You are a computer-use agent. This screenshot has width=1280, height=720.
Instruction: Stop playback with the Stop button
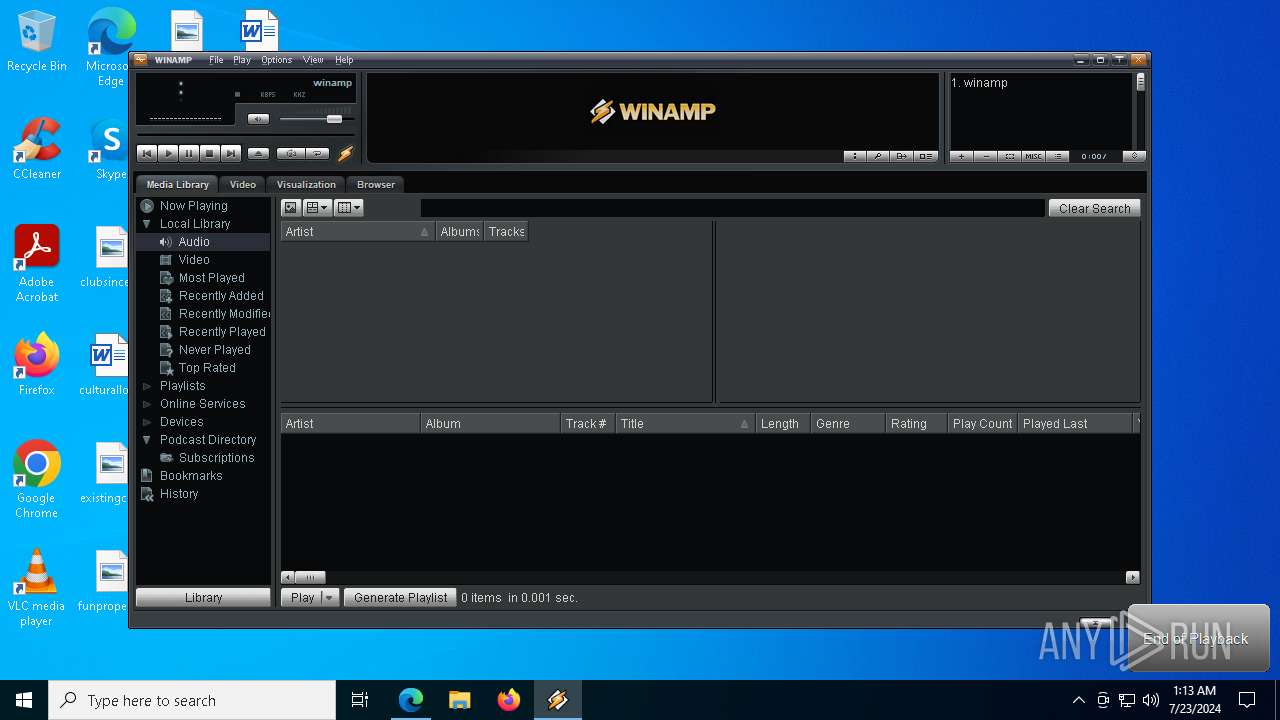pyautogui.click(x=210, y=154)
